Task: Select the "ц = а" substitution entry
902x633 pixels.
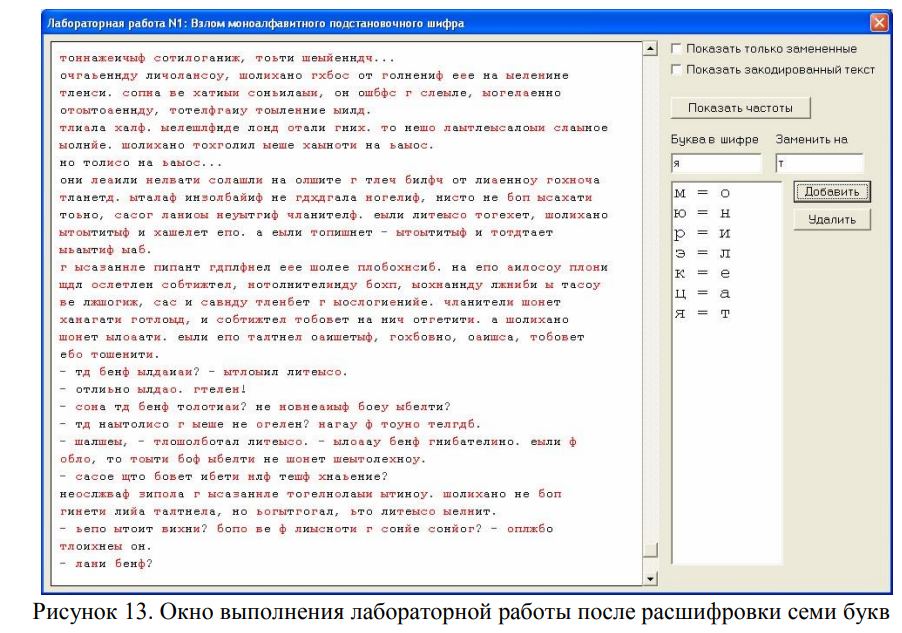Action: tap(703, 293)
